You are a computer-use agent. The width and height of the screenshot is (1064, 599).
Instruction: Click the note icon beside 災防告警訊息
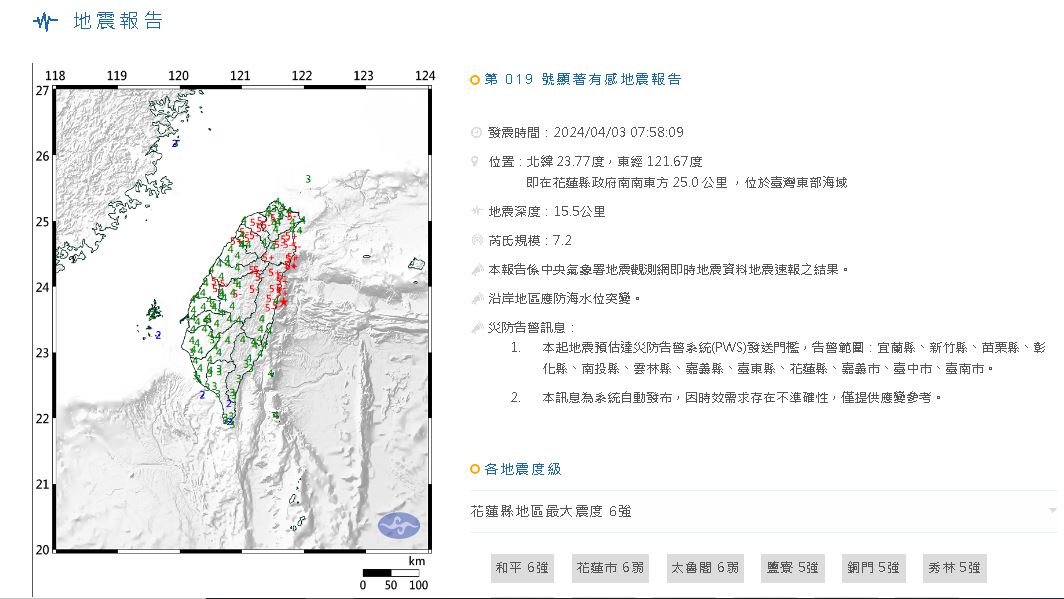(x=475, y=328)
